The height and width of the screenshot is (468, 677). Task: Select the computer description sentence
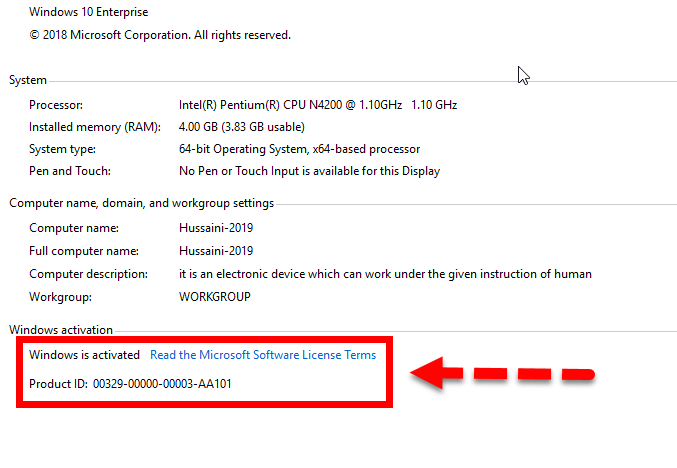385,274
